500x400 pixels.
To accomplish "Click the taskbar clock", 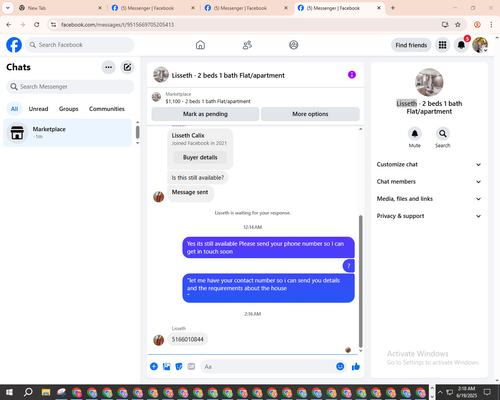I will pos(466,392).
